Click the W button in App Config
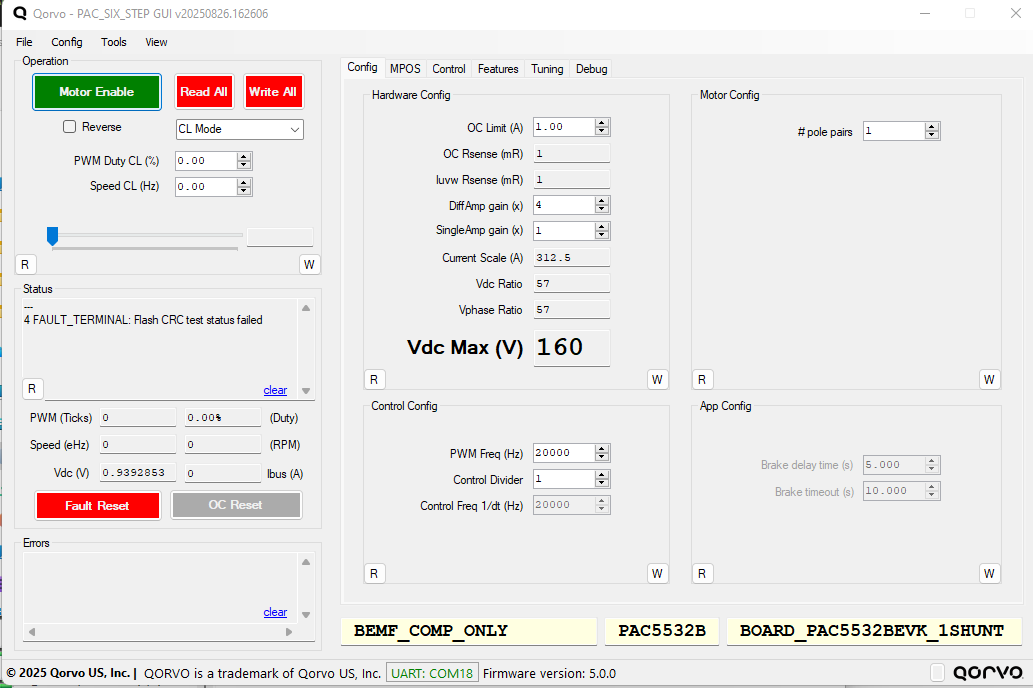Image resolution: width=1033 pixels, height=688 pixels. (x=988, y=573)
